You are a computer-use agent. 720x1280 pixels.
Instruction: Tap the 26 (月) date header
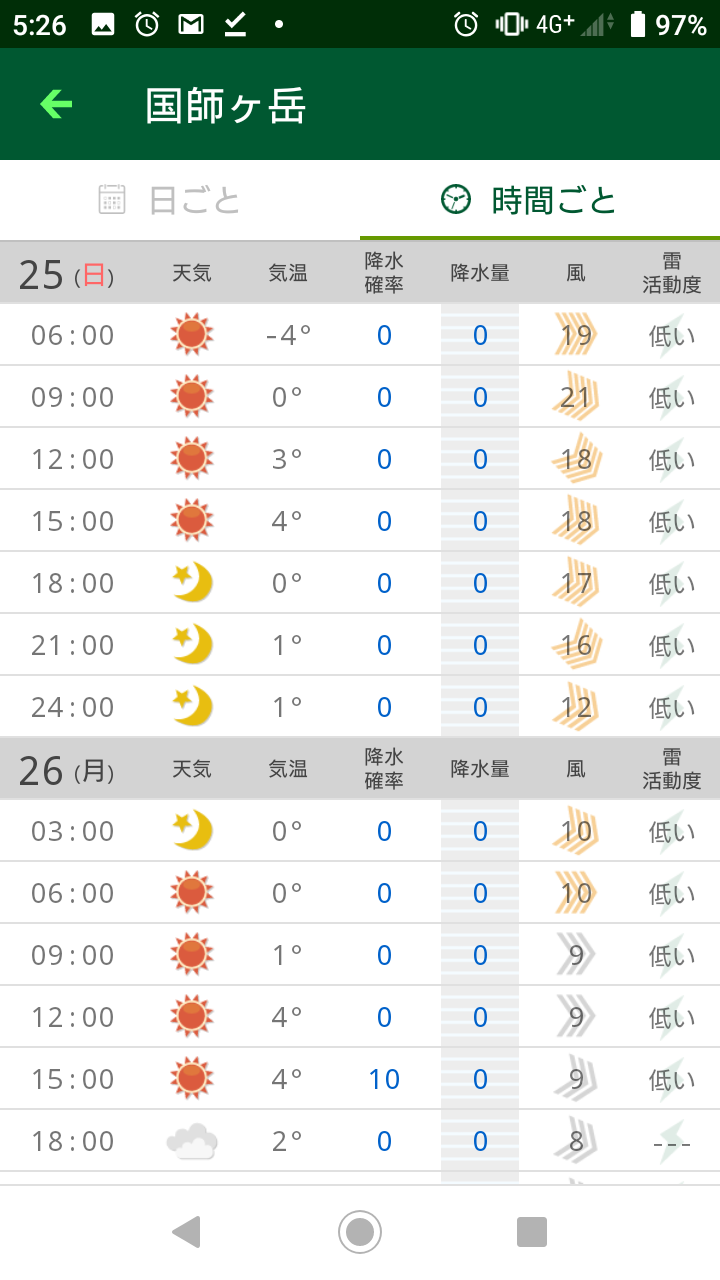pyautogui.click(x=66, y=770)
